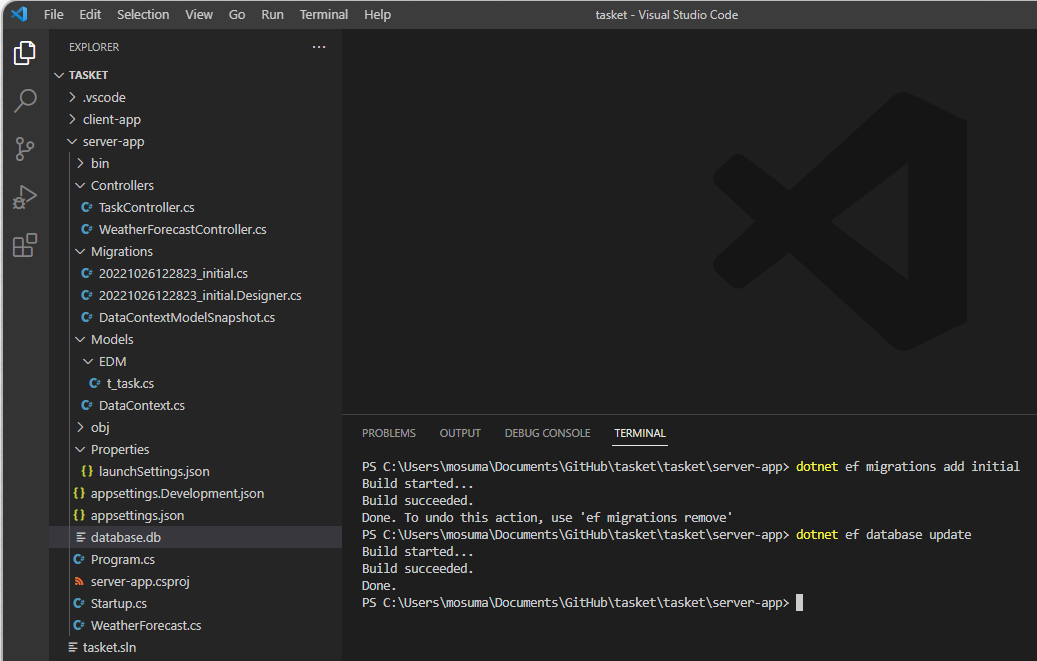Open the File menu
The width and height of the screenshot is (1037, 661).
point(54,15)
